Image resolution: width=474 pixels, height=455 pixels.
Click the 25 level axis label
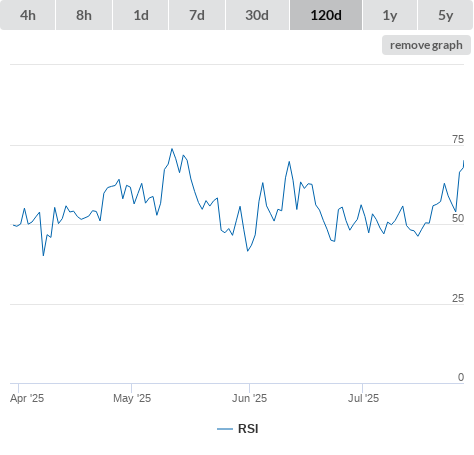click(x=458, y=298)
